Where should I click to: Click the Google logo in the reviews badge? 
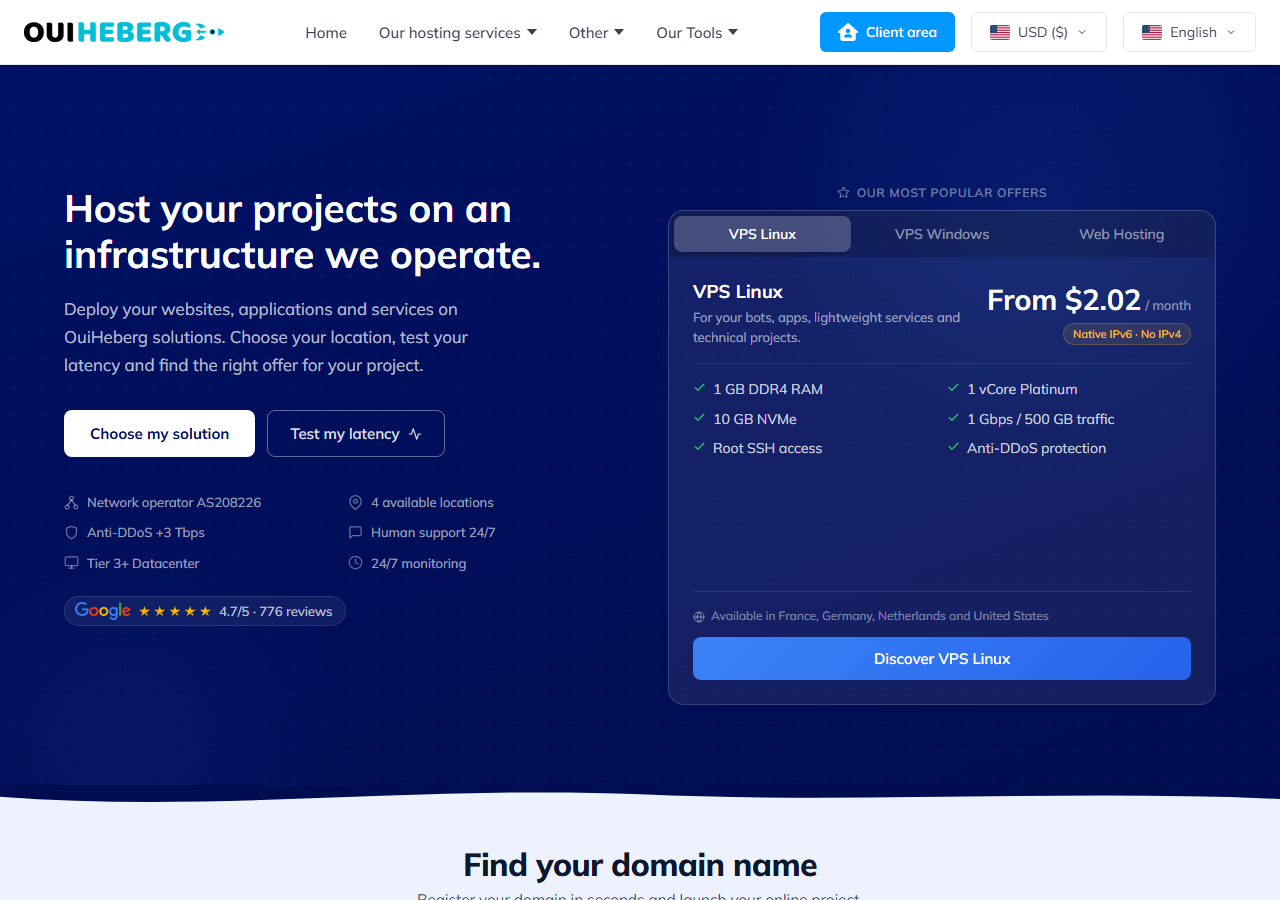click(x=103, y=611)
